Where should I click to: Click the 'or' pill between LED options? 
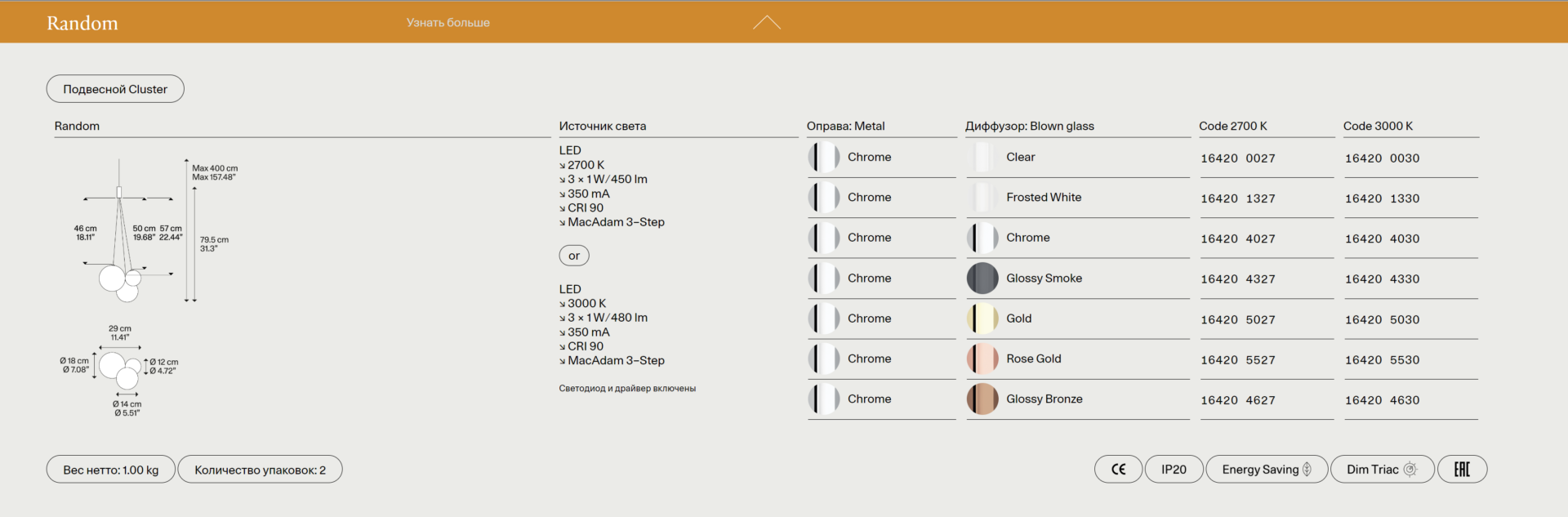tap(574, 256)
